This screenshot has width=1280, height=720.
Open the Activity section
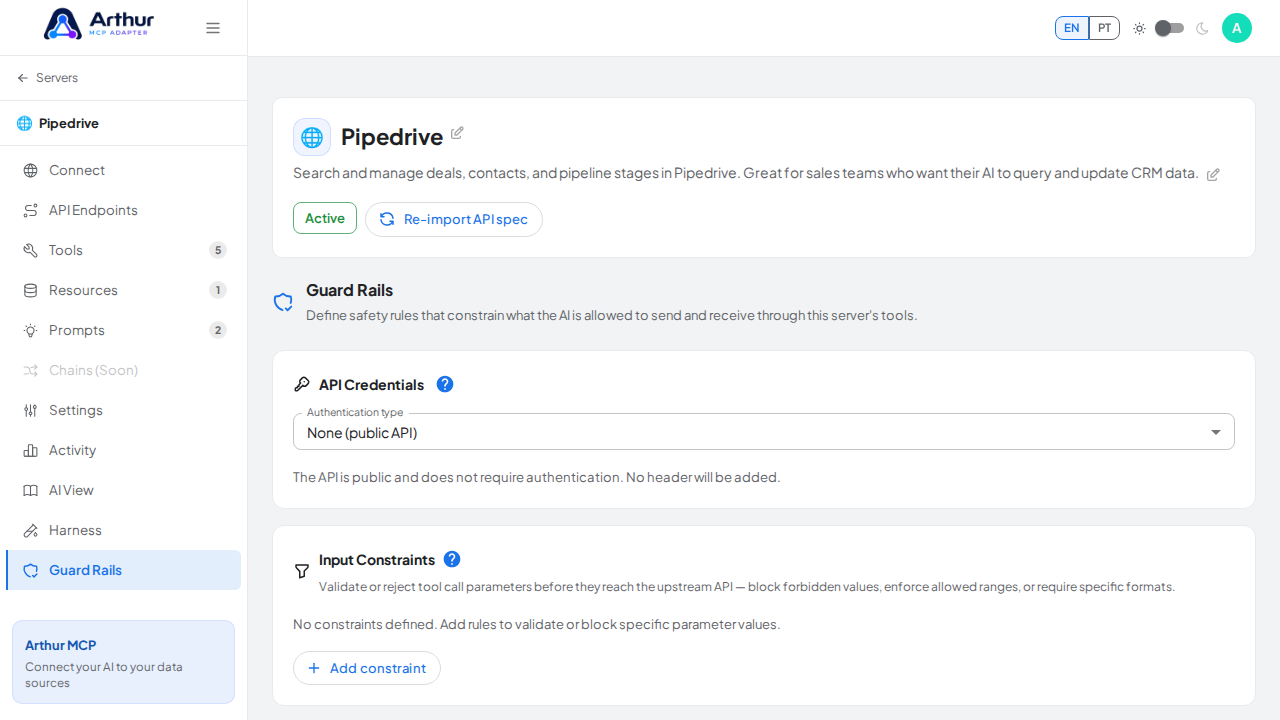124,450
